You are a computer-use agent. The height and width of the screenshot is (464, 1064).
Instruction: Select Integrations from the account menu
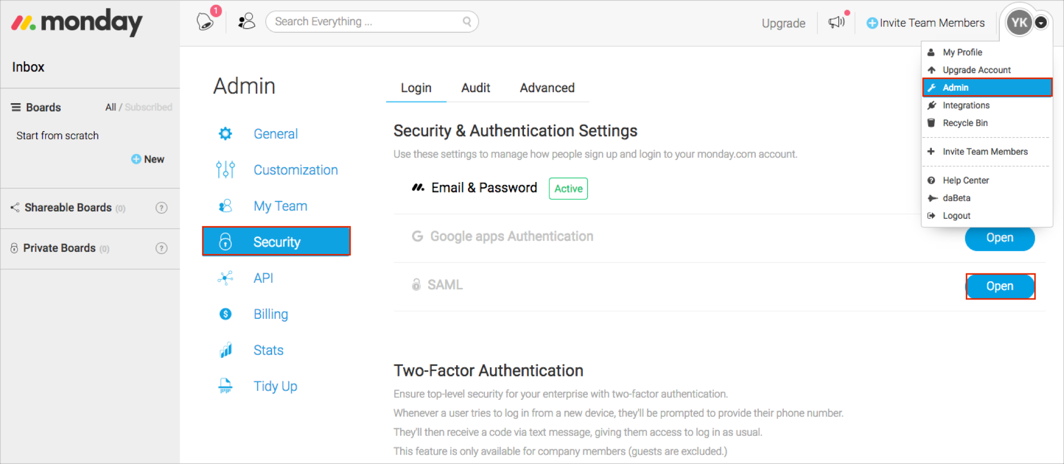[965, 105]
